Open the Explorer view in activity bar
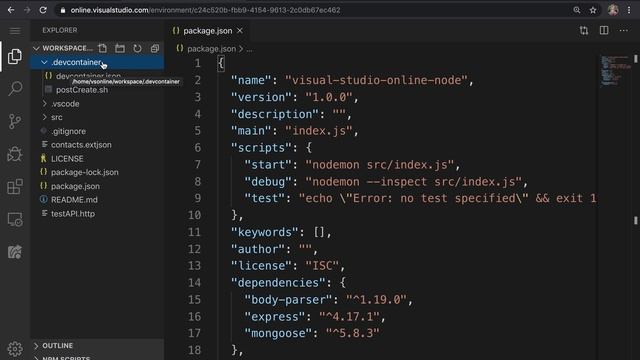640x360 pixels. [15, 56]
